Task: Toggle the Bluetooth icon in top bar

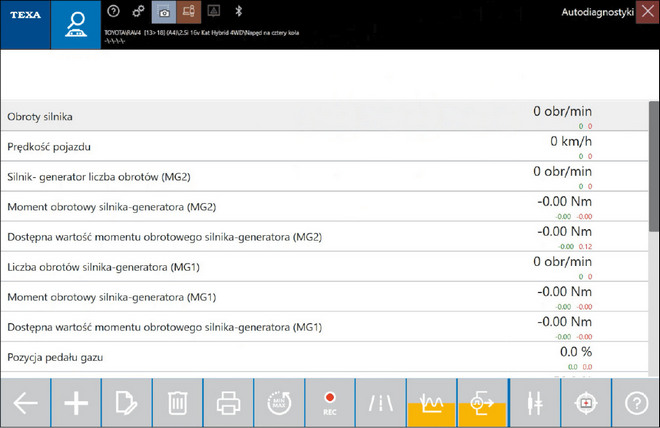Action: pyautogui.click(x=238, y=11)
